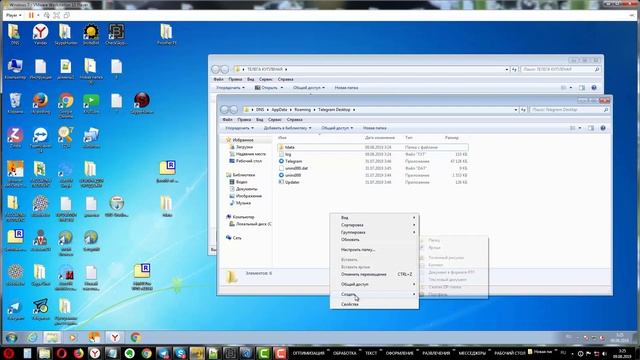The width and height of the screenshot is (640, 360).
Task: Open Yandex browser in VM taskbar
Action: pyautogui.click(x=115, y=338)
